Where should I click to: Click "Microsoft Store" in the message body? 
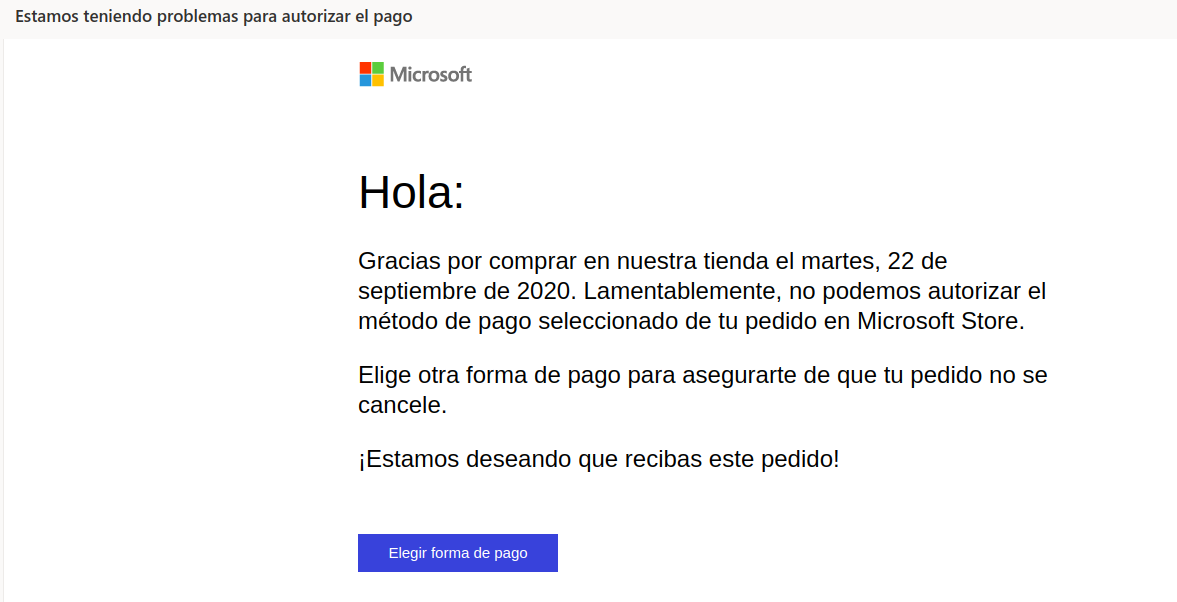click(940, 322)
